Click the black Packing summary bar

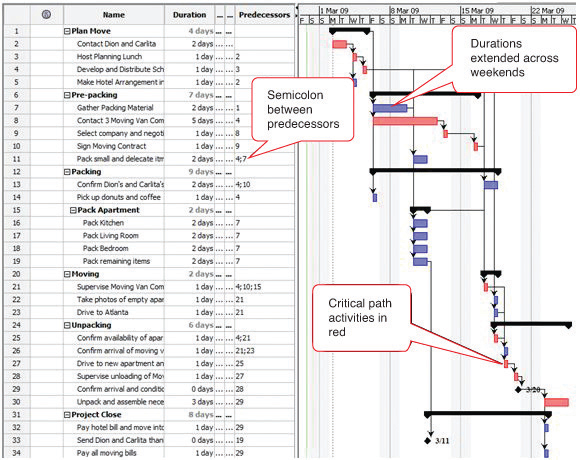(x=435, y=171)
